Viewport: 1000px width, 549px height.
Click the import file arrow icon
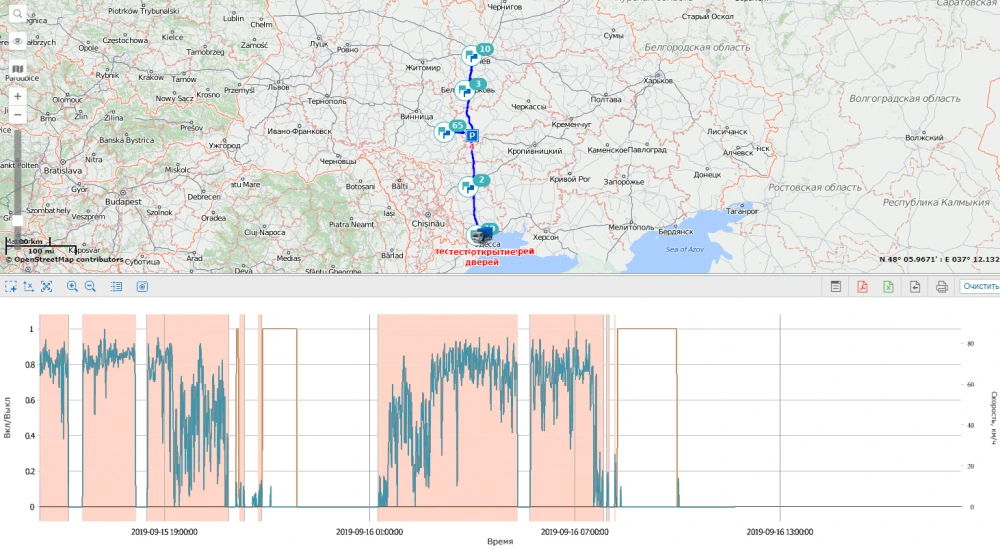click(914, 287)
